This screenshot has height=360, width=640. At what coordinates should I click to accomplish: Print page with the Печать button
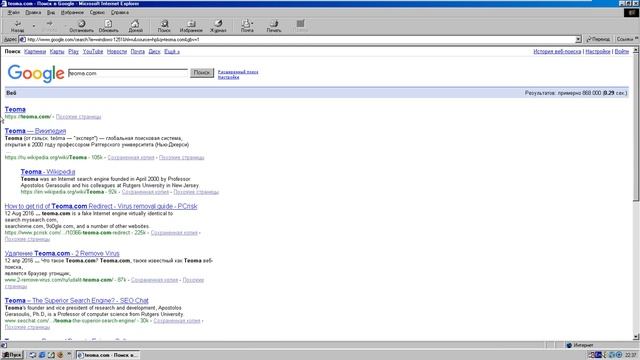coord(274,26)
